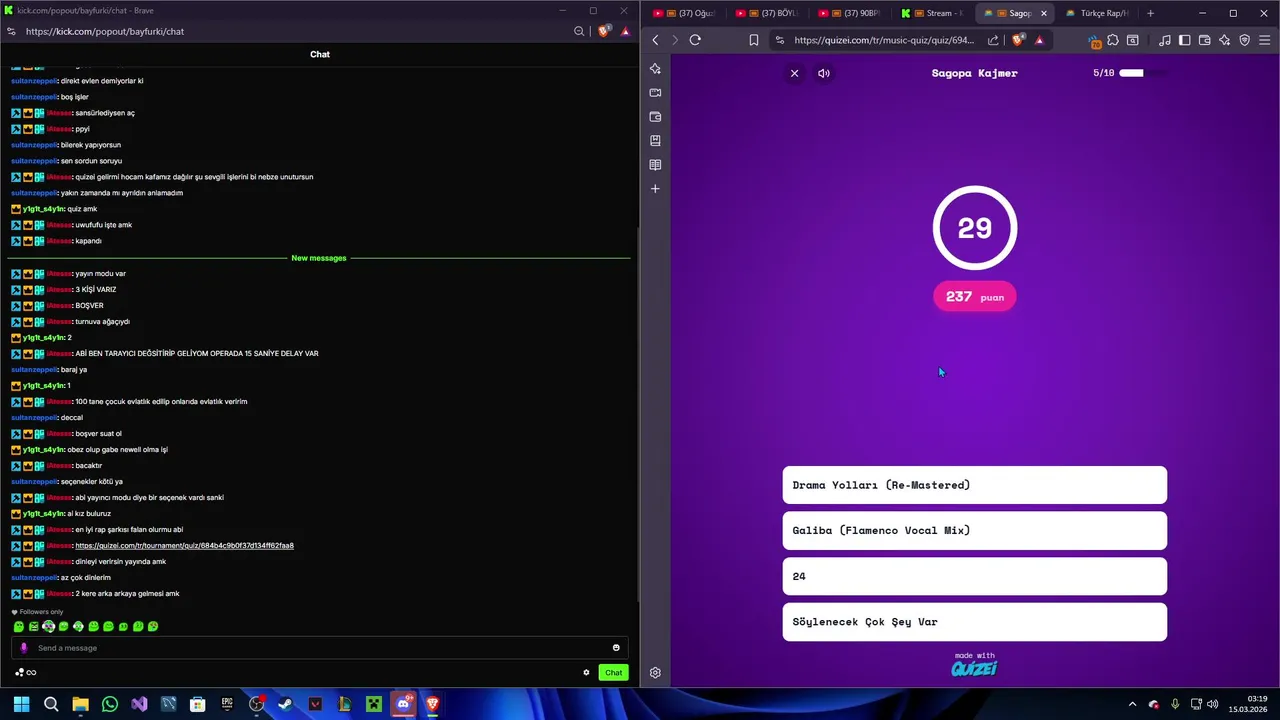This screenshot has width=1280, height=720.
Task: Mute the quiz sound speaker icon
Action: [824, 73]
